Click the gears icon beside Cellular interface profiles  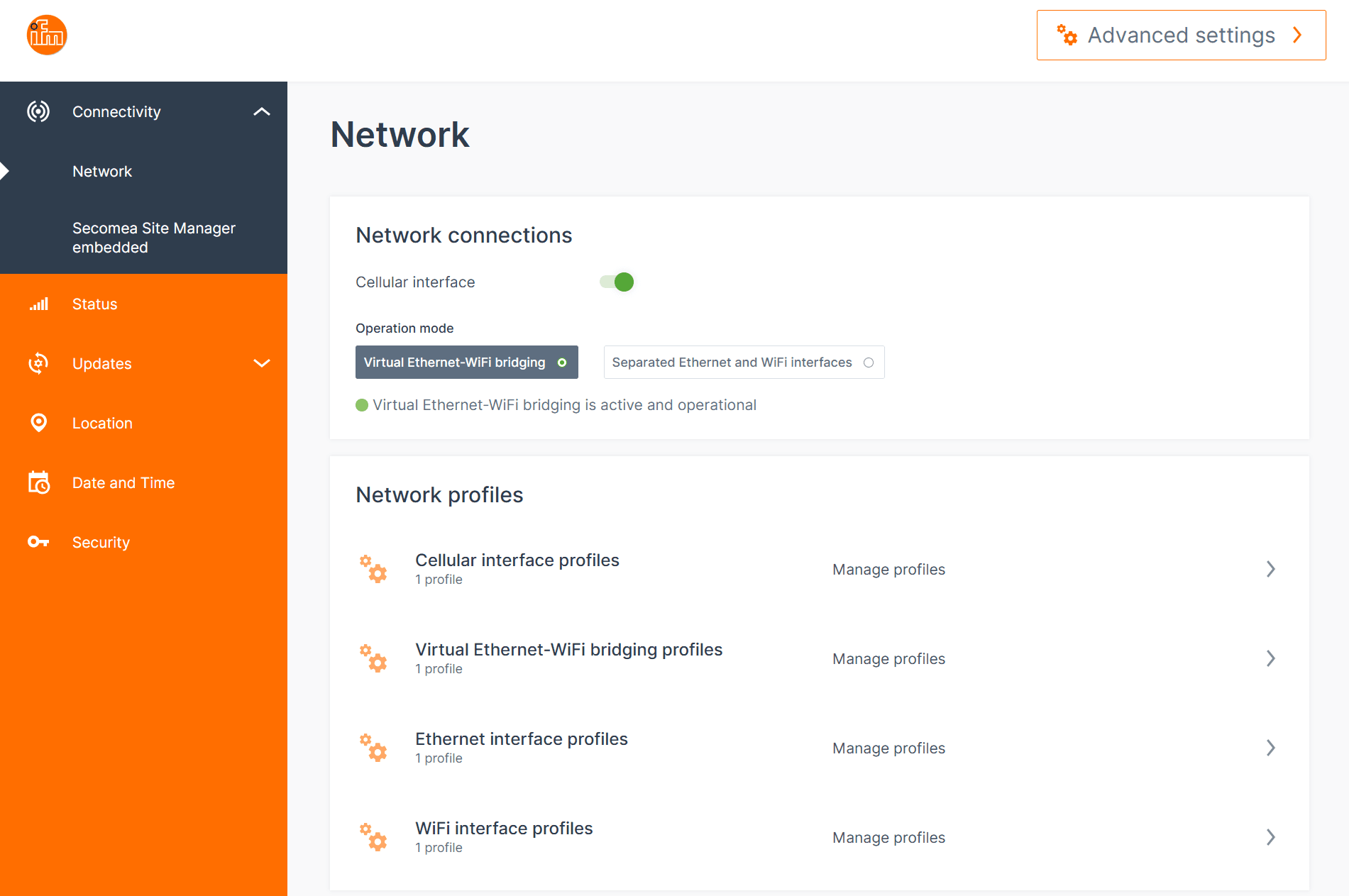(373, 569)
